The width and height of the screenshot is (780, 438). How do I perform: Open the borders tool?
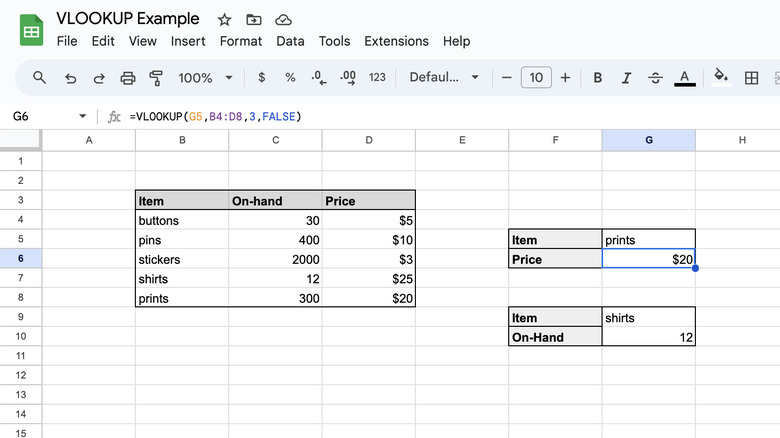[x=751, y=77]
